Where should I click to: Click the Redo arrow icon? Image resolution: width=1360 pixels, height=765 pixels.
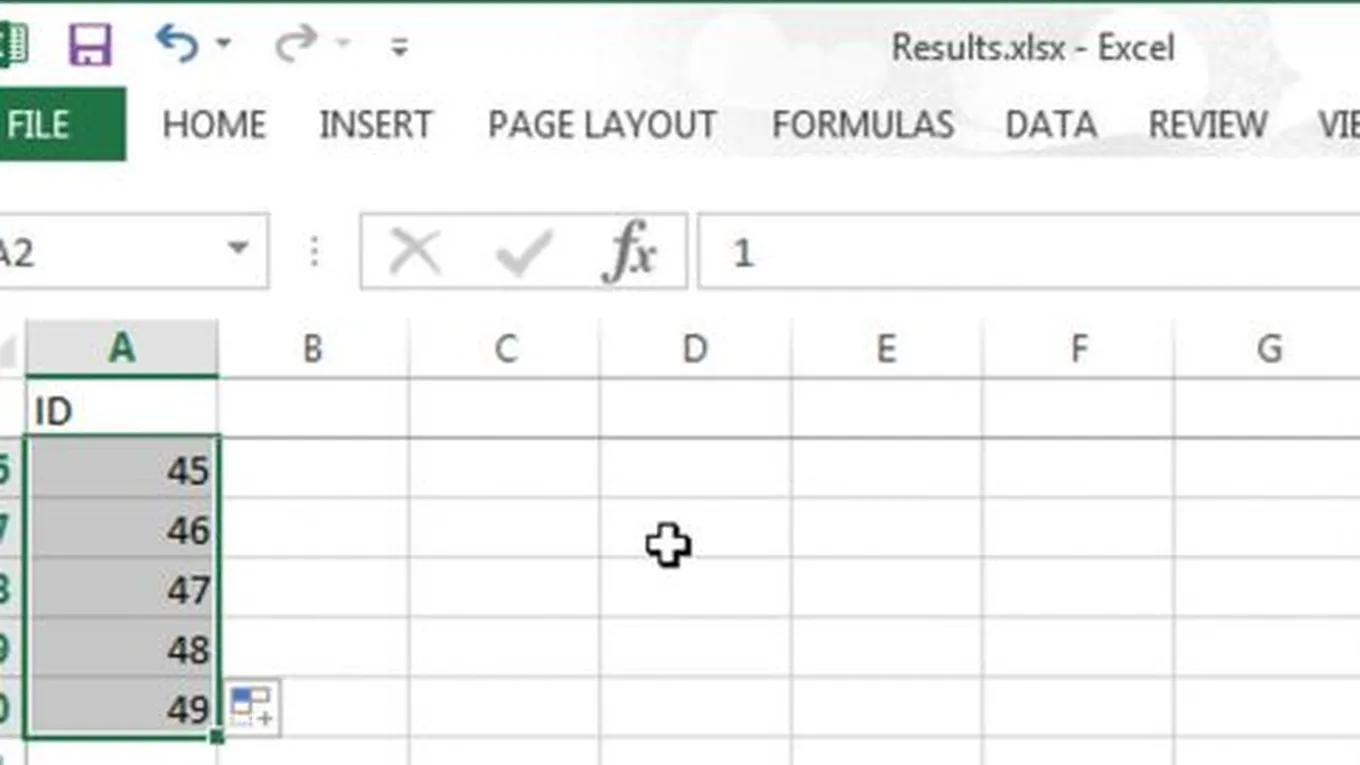[296, 44]
